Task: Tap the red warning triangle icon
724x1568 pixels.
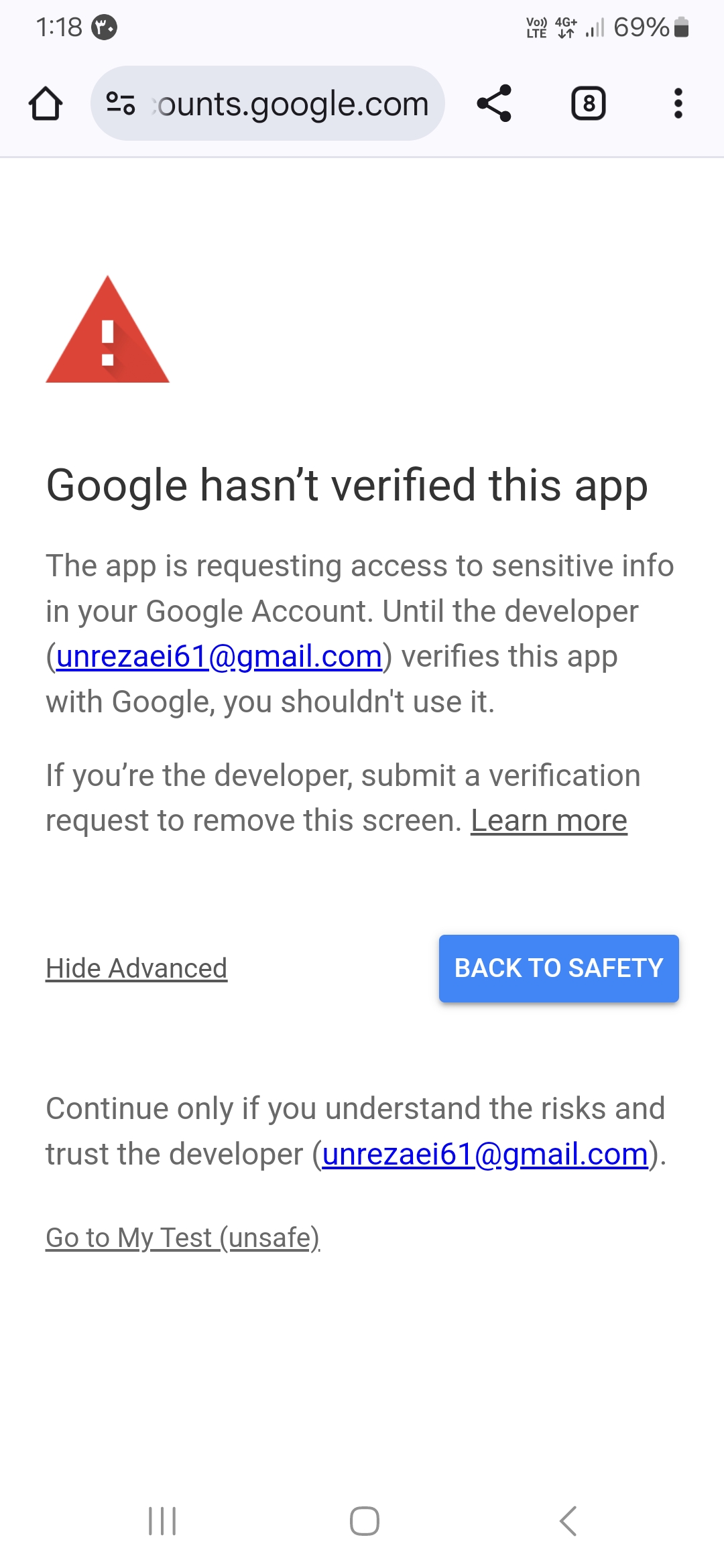Action: point(107,332)
